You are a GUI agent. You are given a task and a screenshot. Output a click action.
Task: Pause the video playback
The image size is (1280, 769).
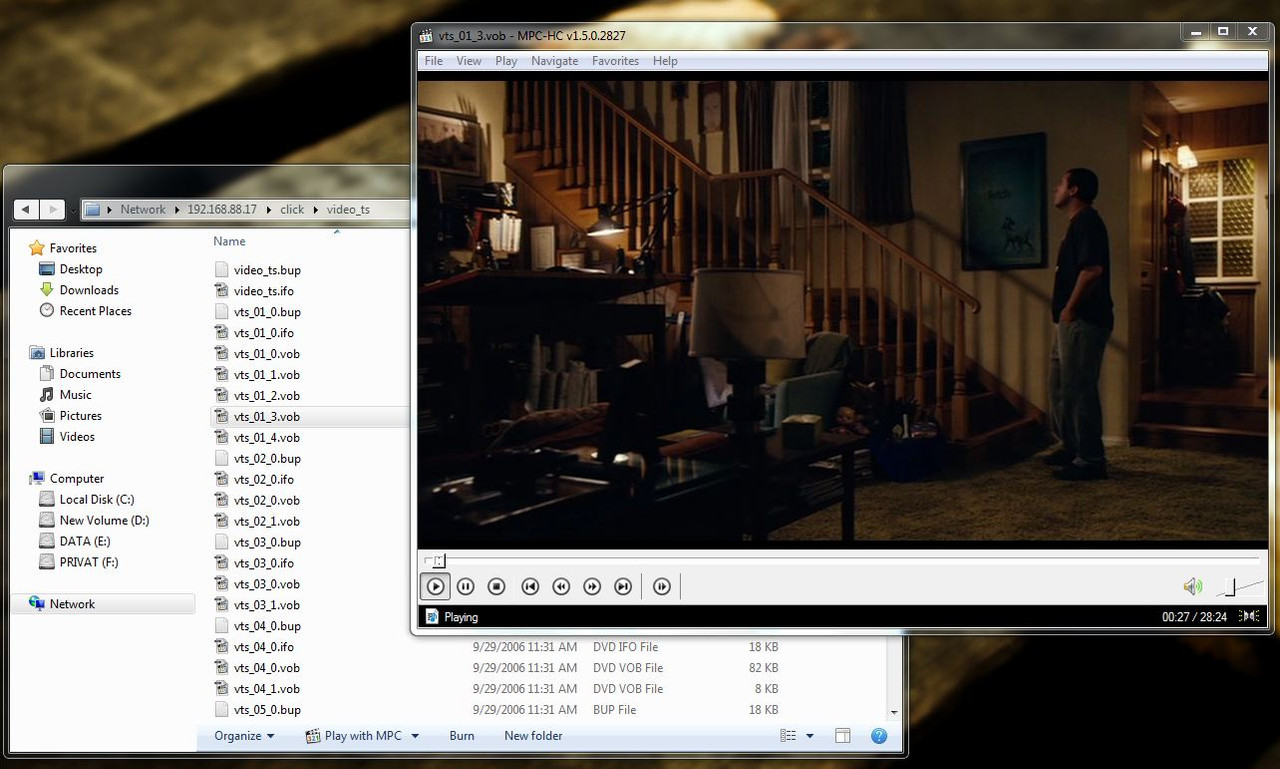(x=466, y=587)
